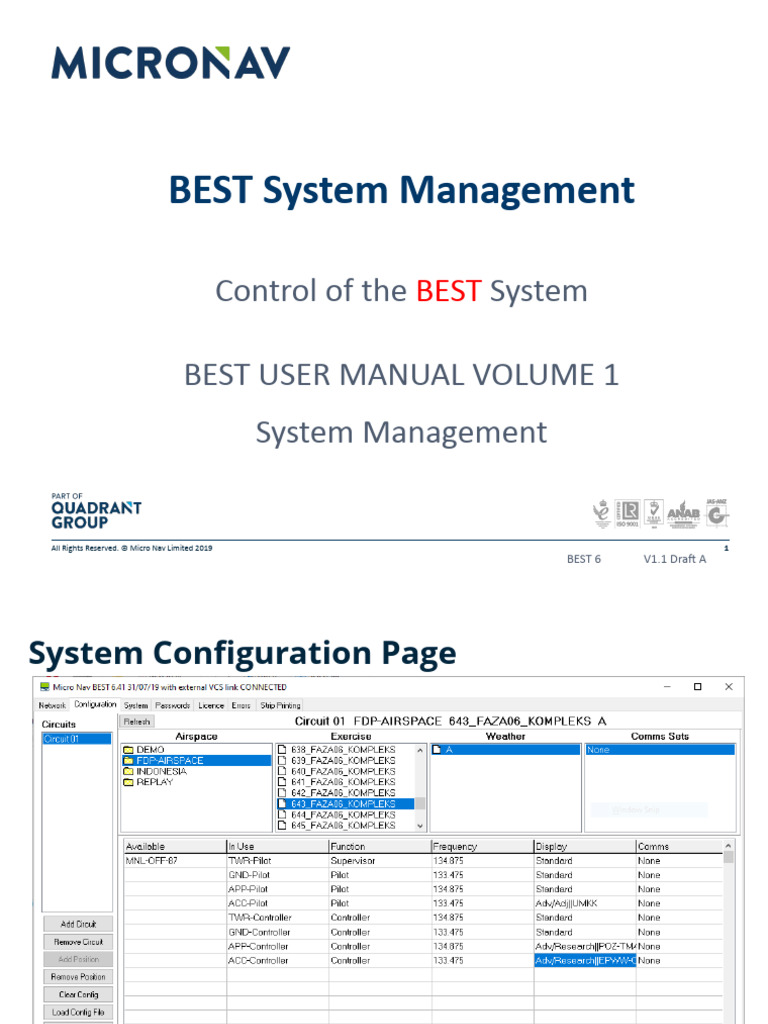Click exercise list scroll up arrow

(x=420, y=750)
